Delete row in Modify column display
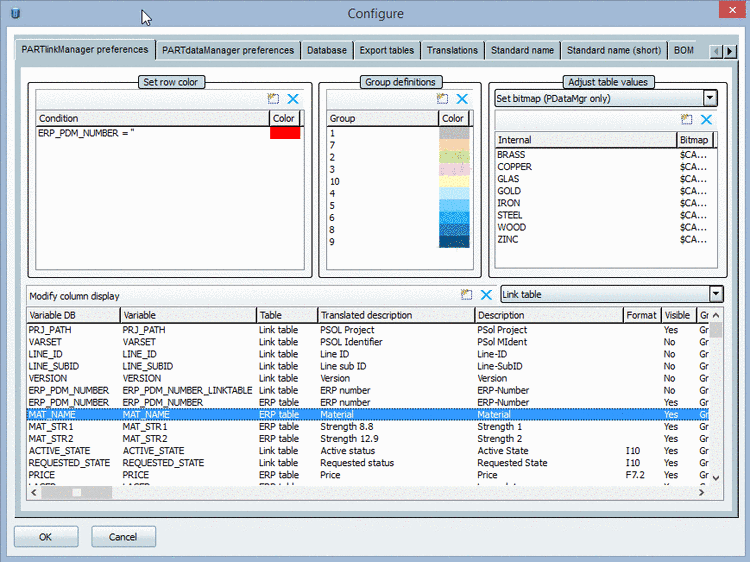The height and width of the screenshot is (562, 750). pos(486,295)
